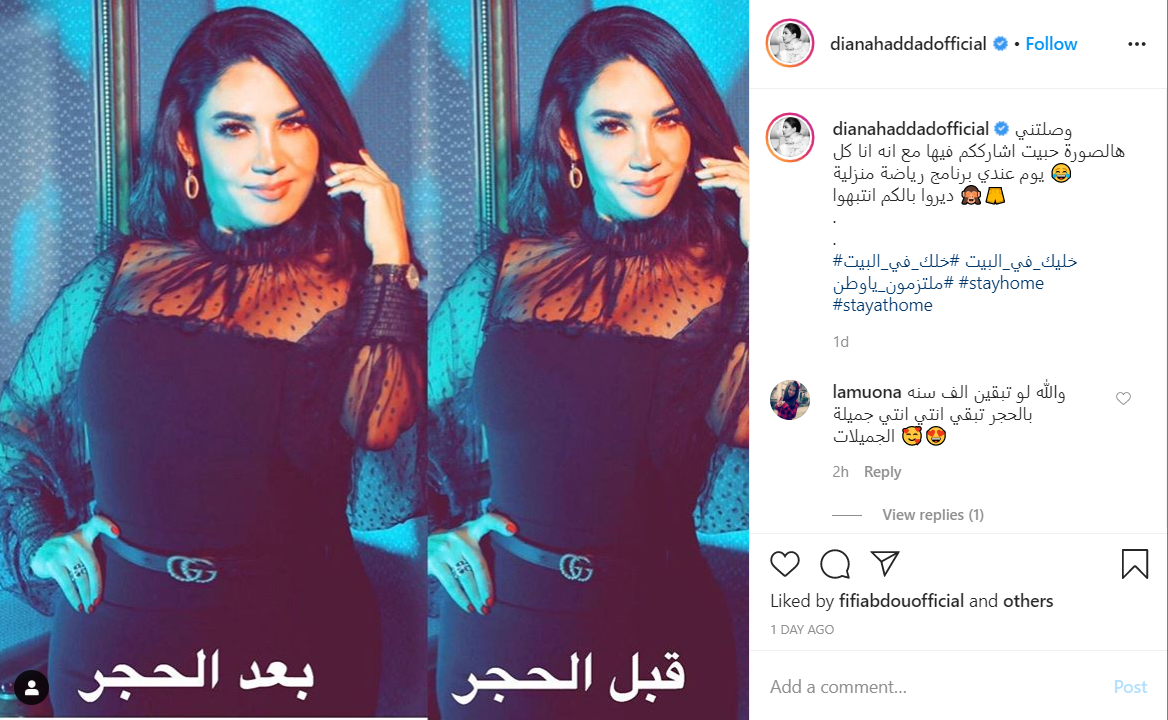Open lamuona username link in comment

(867, 392)
